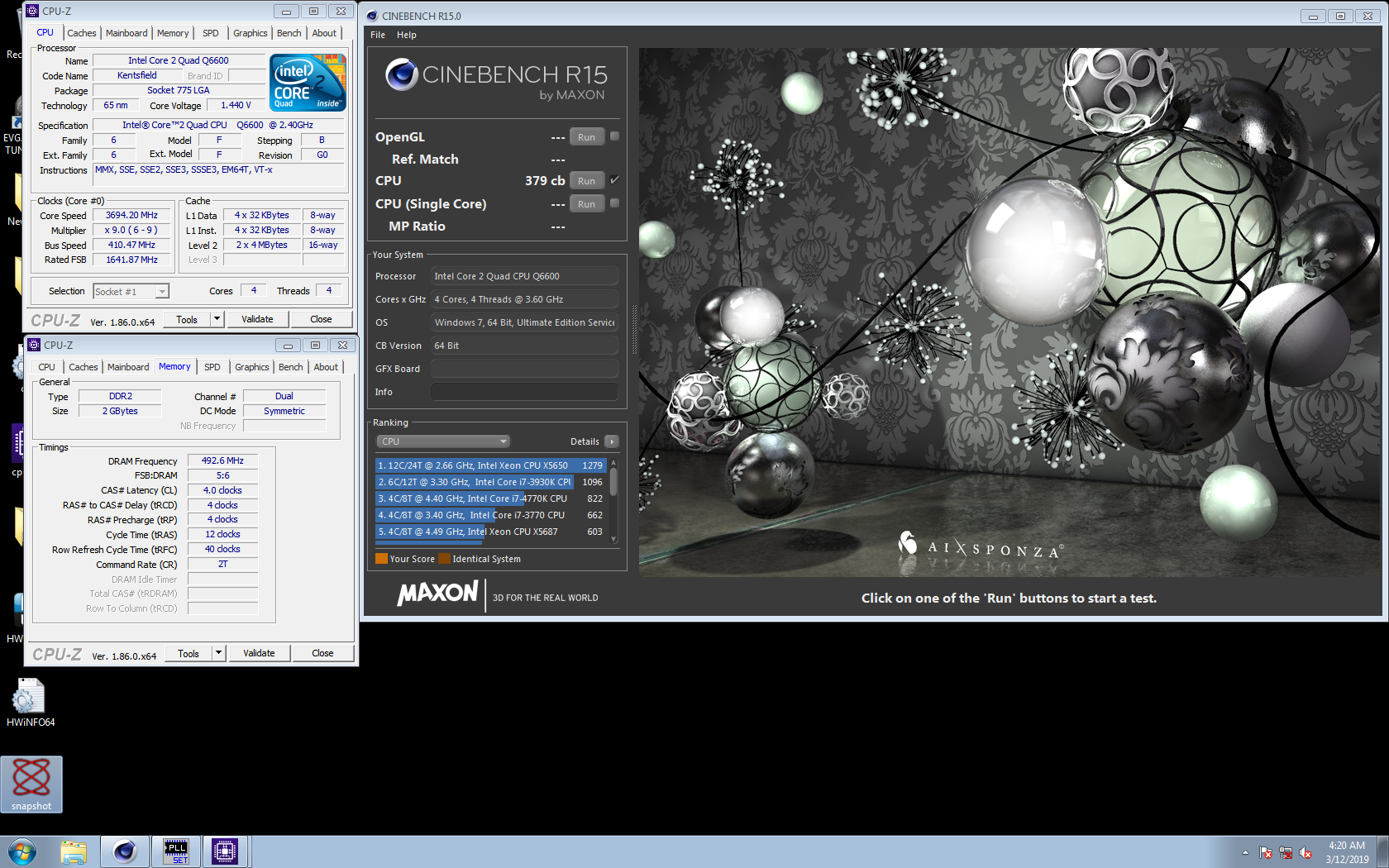
Task: Click Validate in upper CPU-Z window
Action: [257, 319]
